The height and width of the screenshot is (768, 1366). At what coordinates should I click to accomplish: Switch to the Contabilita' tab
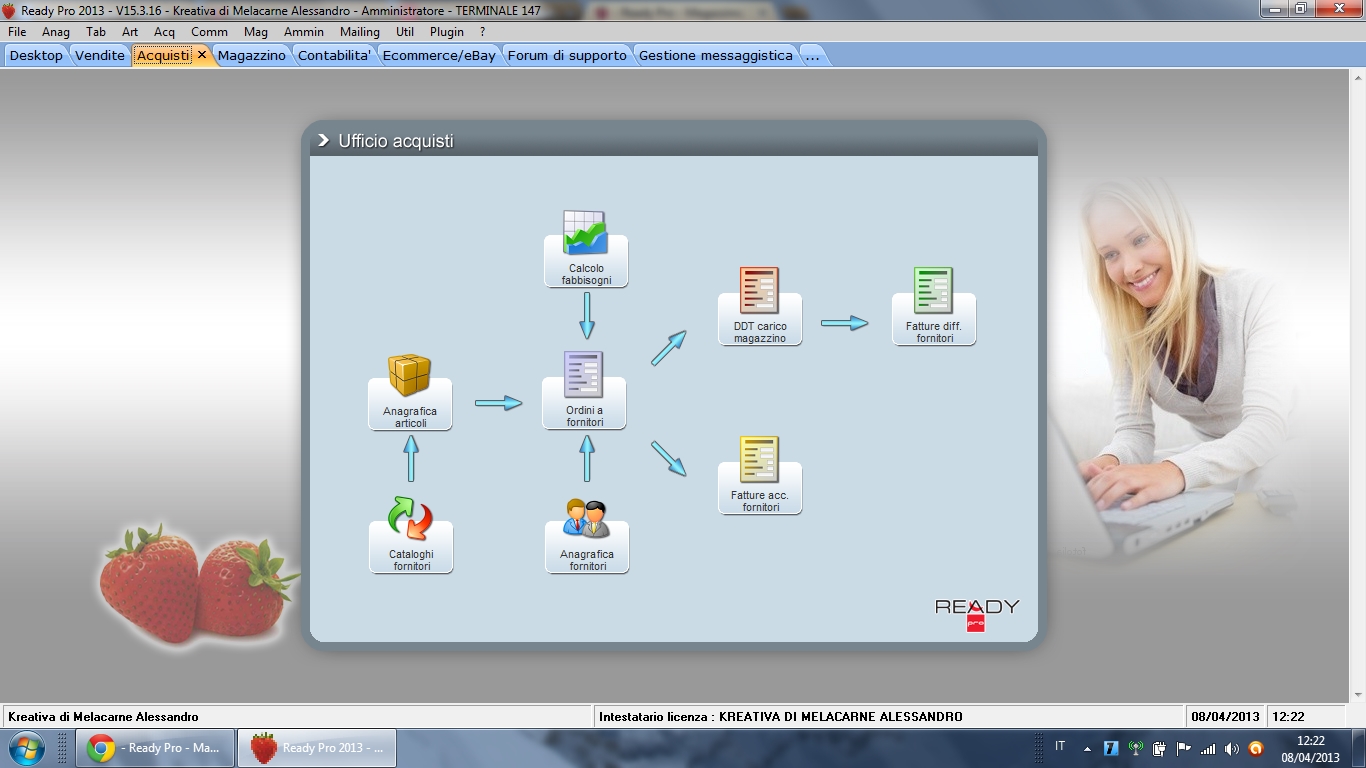click(335, 55)
